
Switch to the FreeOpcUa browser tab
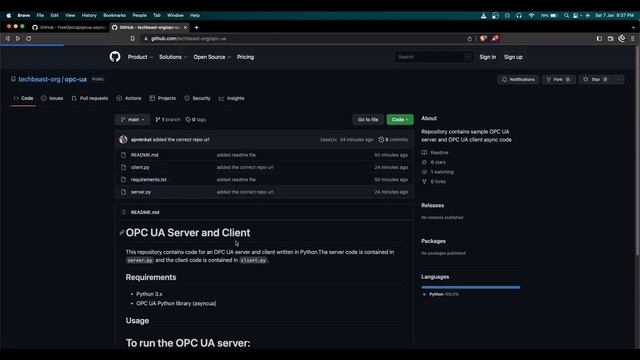pos(69,27)
